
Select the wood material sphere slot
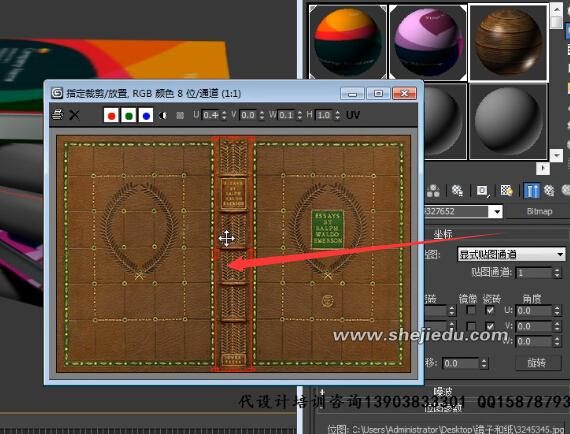coord(508,43)
